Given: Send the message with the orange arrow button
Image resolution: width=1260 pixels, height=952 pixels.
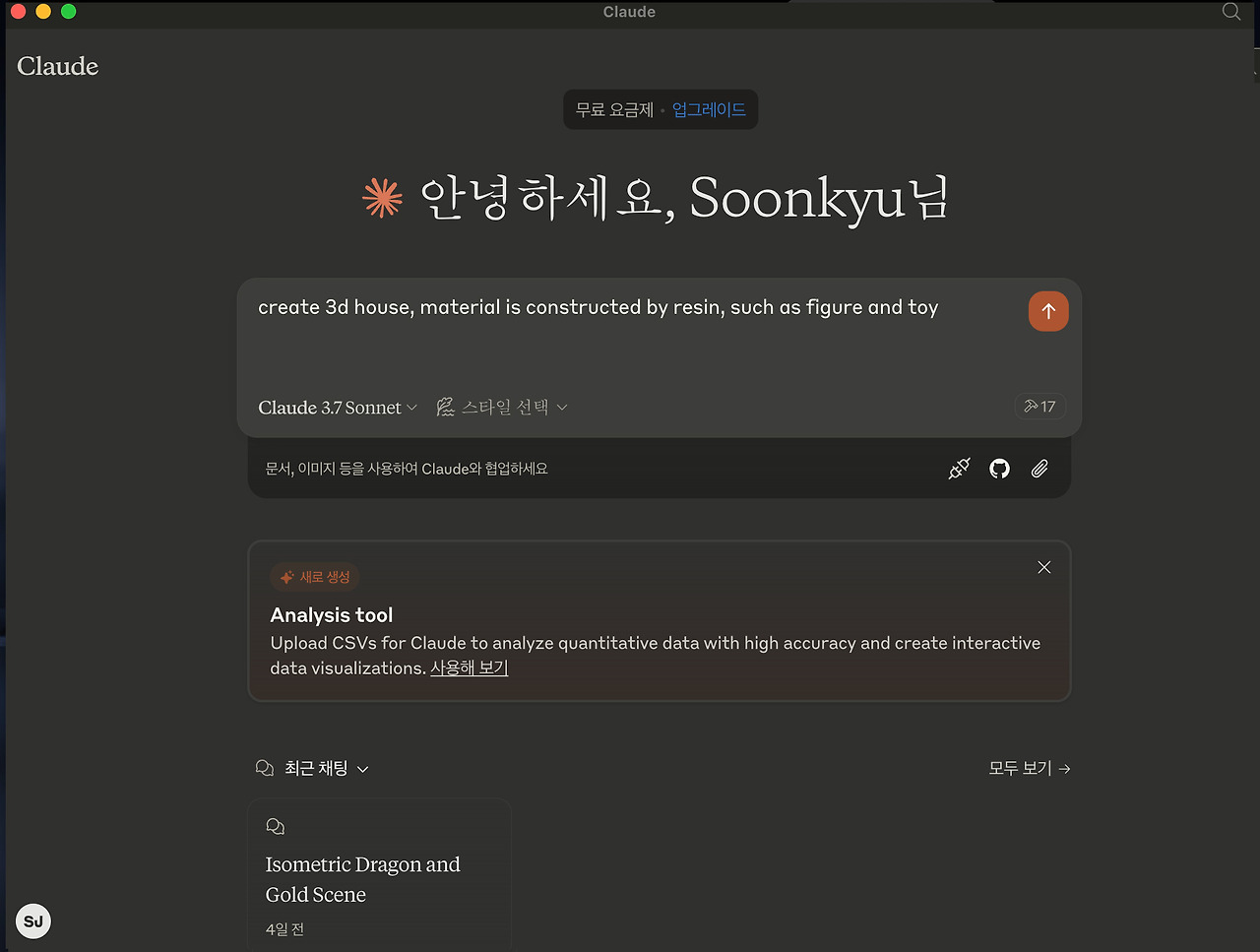Looking at the screenshot, I should pos(1048,311).
